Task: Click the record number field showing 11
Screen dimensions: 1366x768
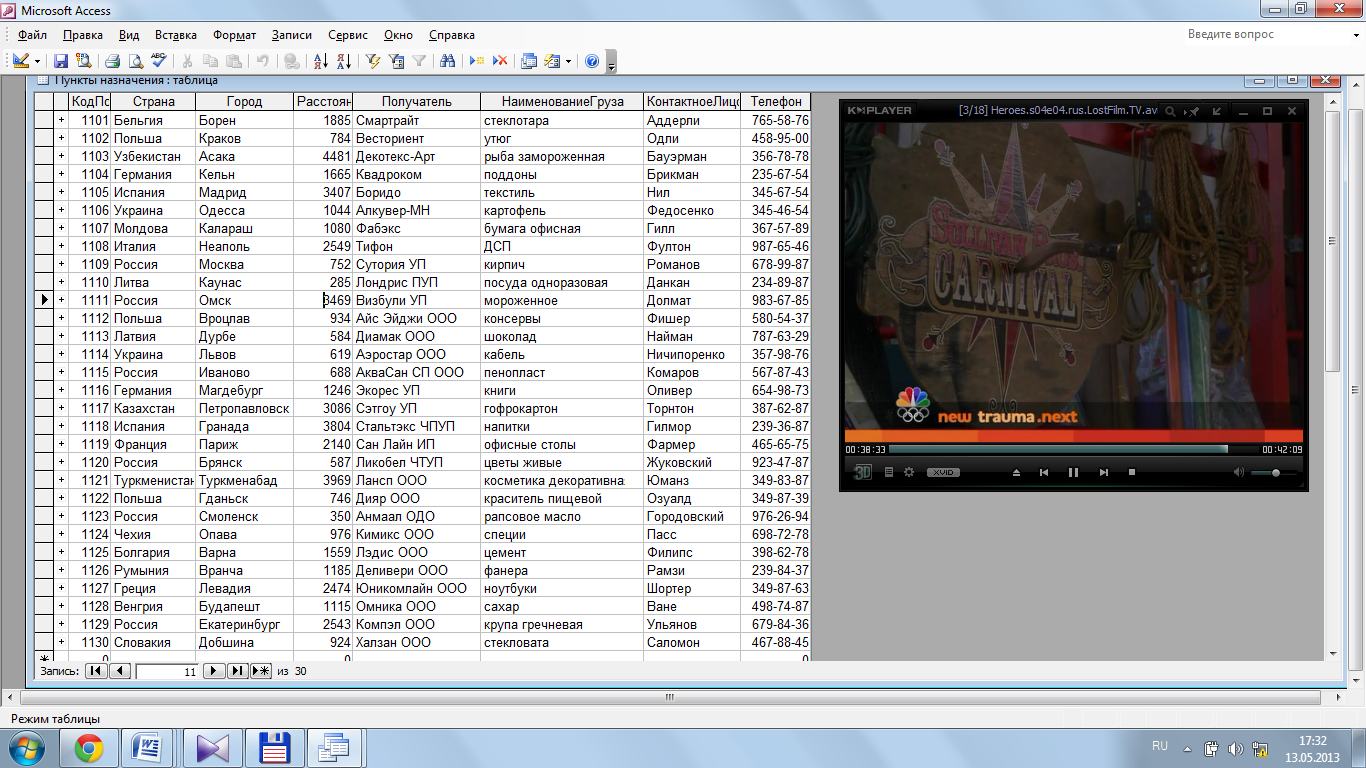Action: point(167,671)
